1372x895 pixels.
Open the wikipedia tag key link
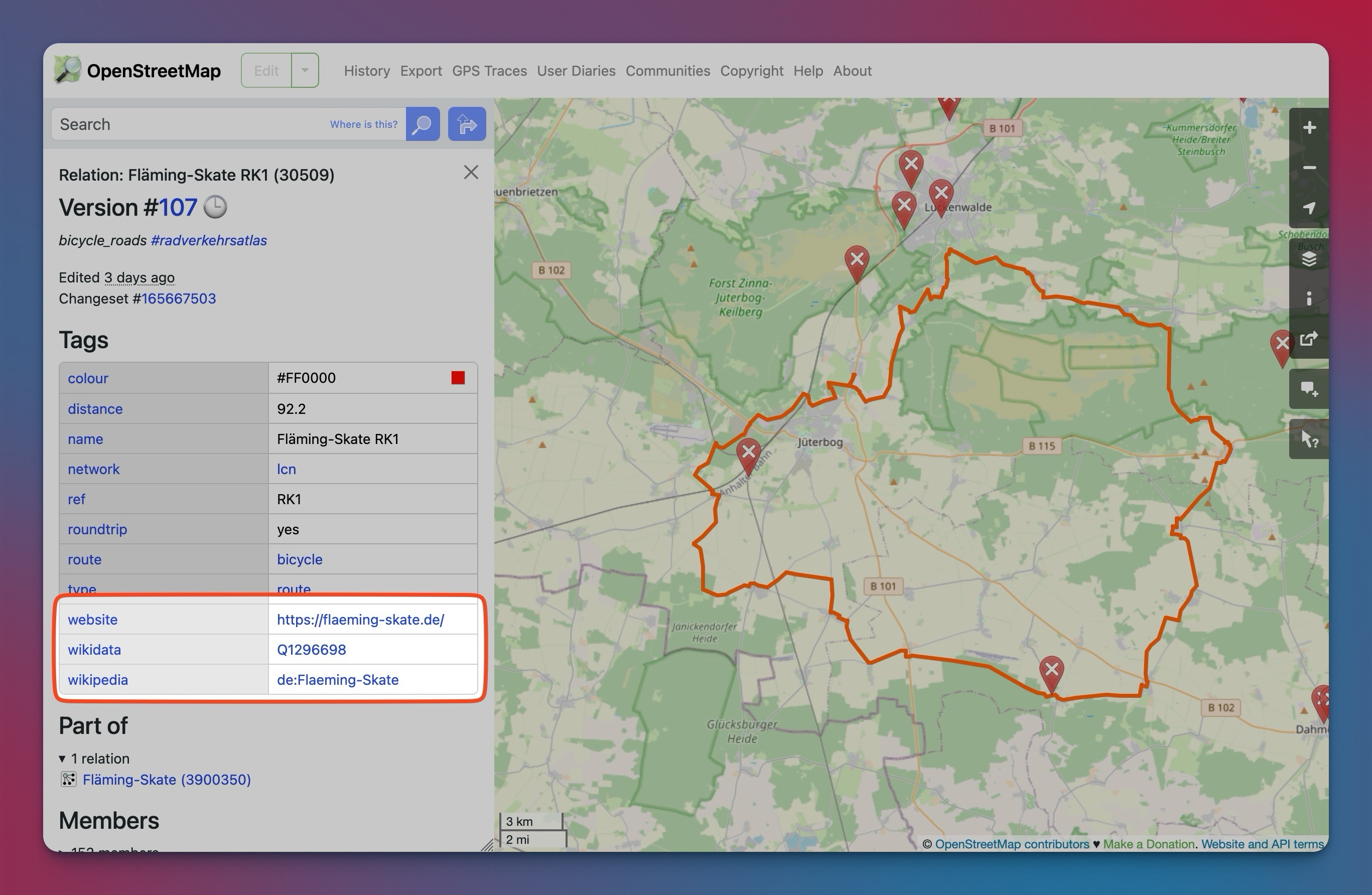click(x=98, y=679)
